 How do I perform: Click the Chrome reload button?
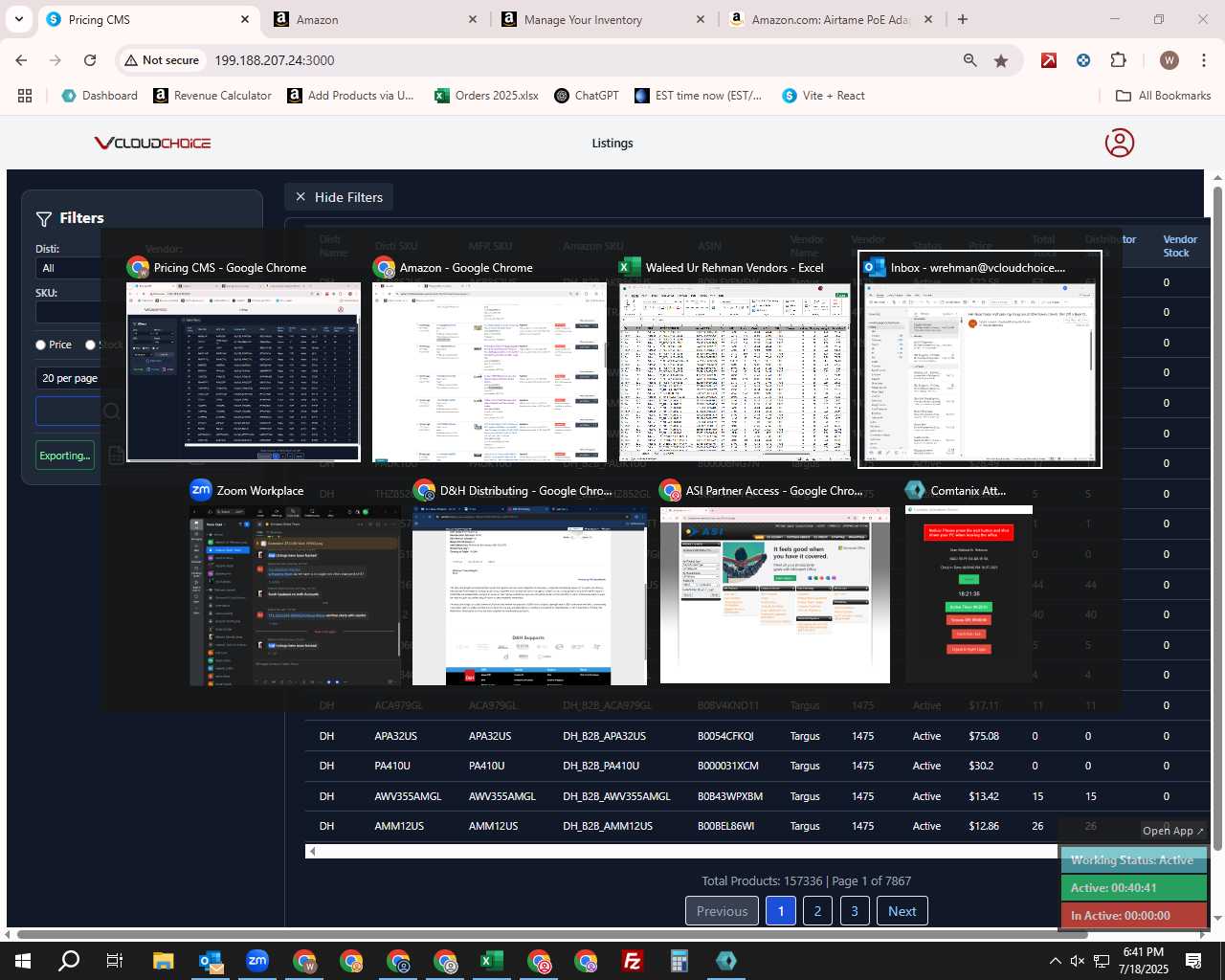click(90, 60)
